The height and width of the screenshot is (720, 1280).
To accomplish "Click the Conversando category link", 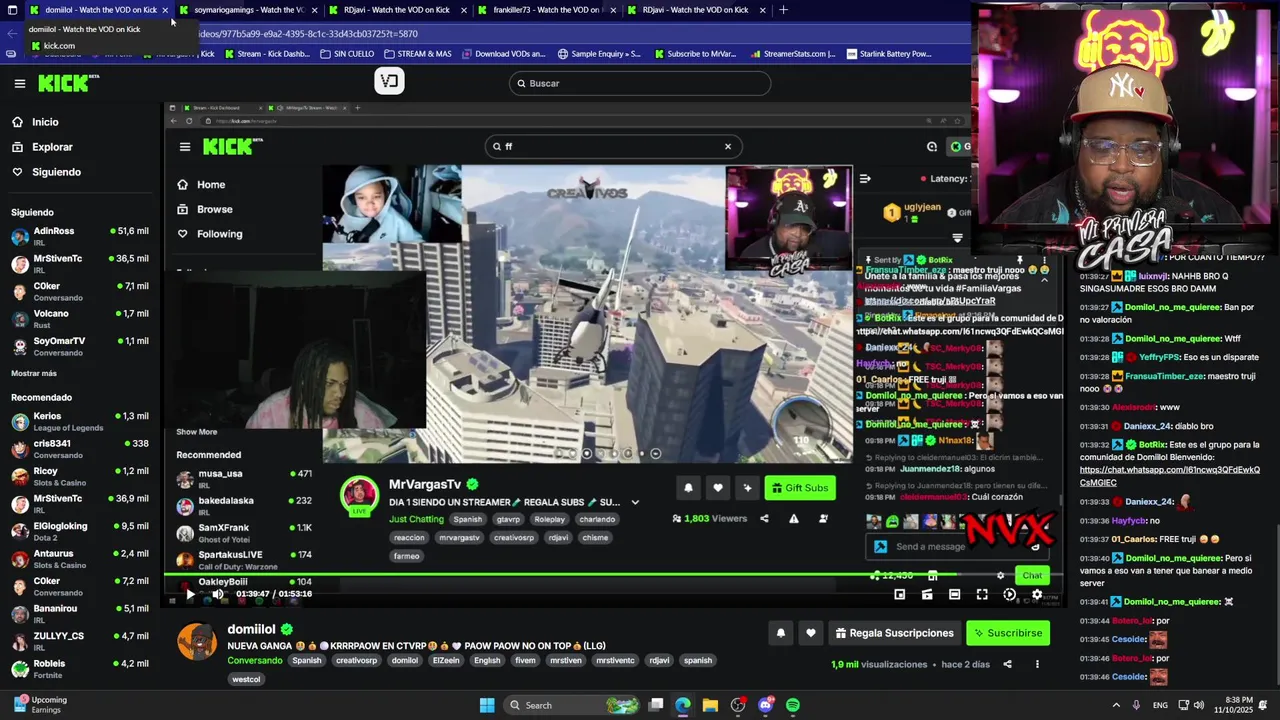I will pos(255,660).
